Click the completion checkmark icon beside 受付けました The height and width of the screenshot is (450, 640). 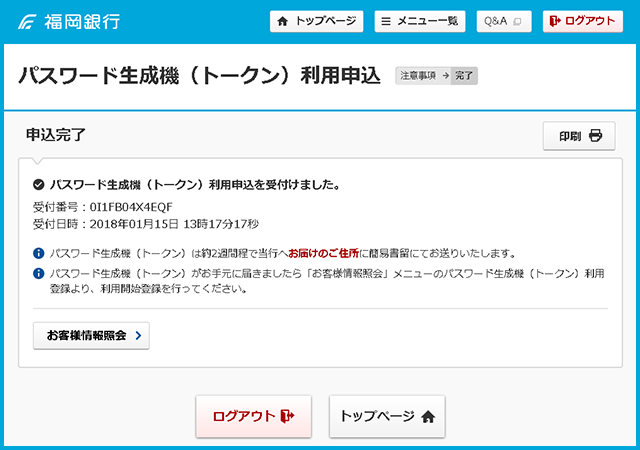(x=39, y=185)
